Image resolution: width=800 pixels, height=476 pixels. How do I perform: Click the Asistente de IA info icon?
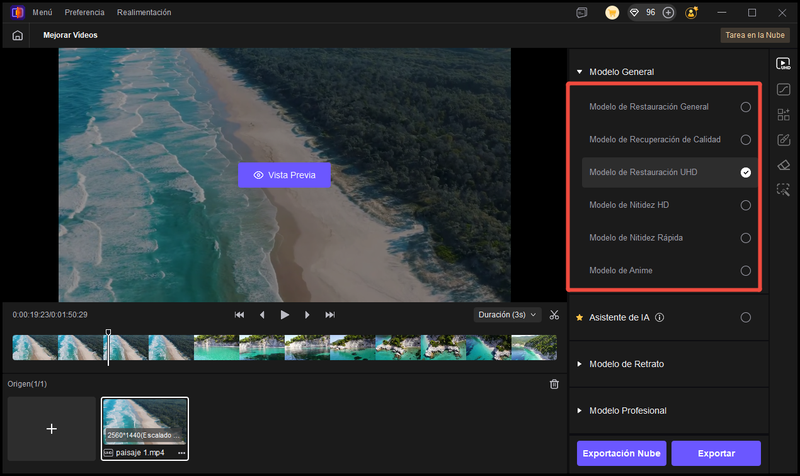(660, 318)
